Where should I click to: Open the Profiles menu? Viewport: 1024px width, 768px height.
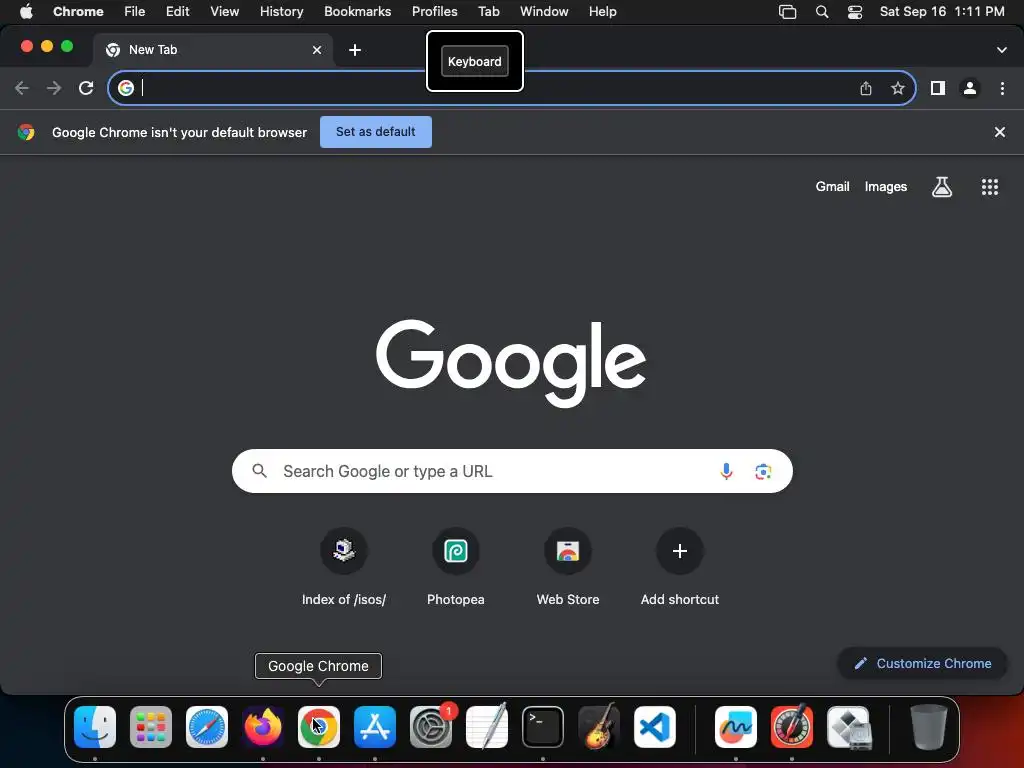point(434,12)
